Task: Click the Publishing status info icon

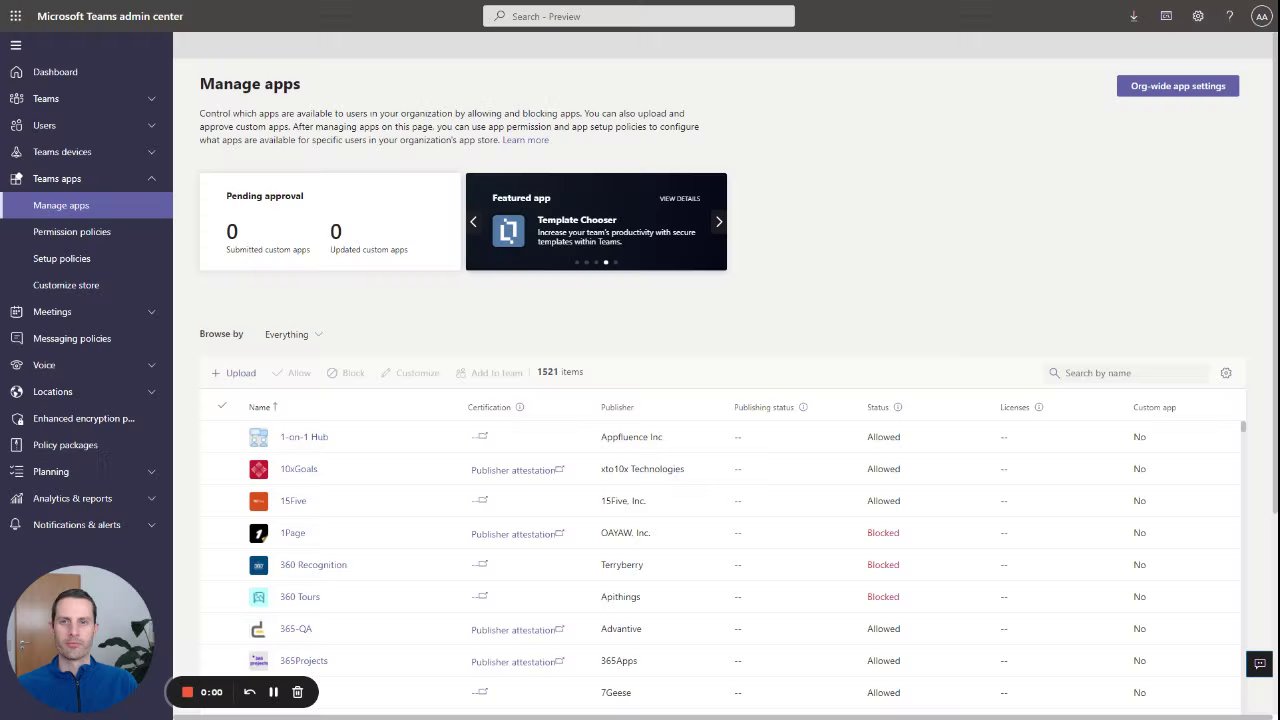Action: click(x=803, y=407)
